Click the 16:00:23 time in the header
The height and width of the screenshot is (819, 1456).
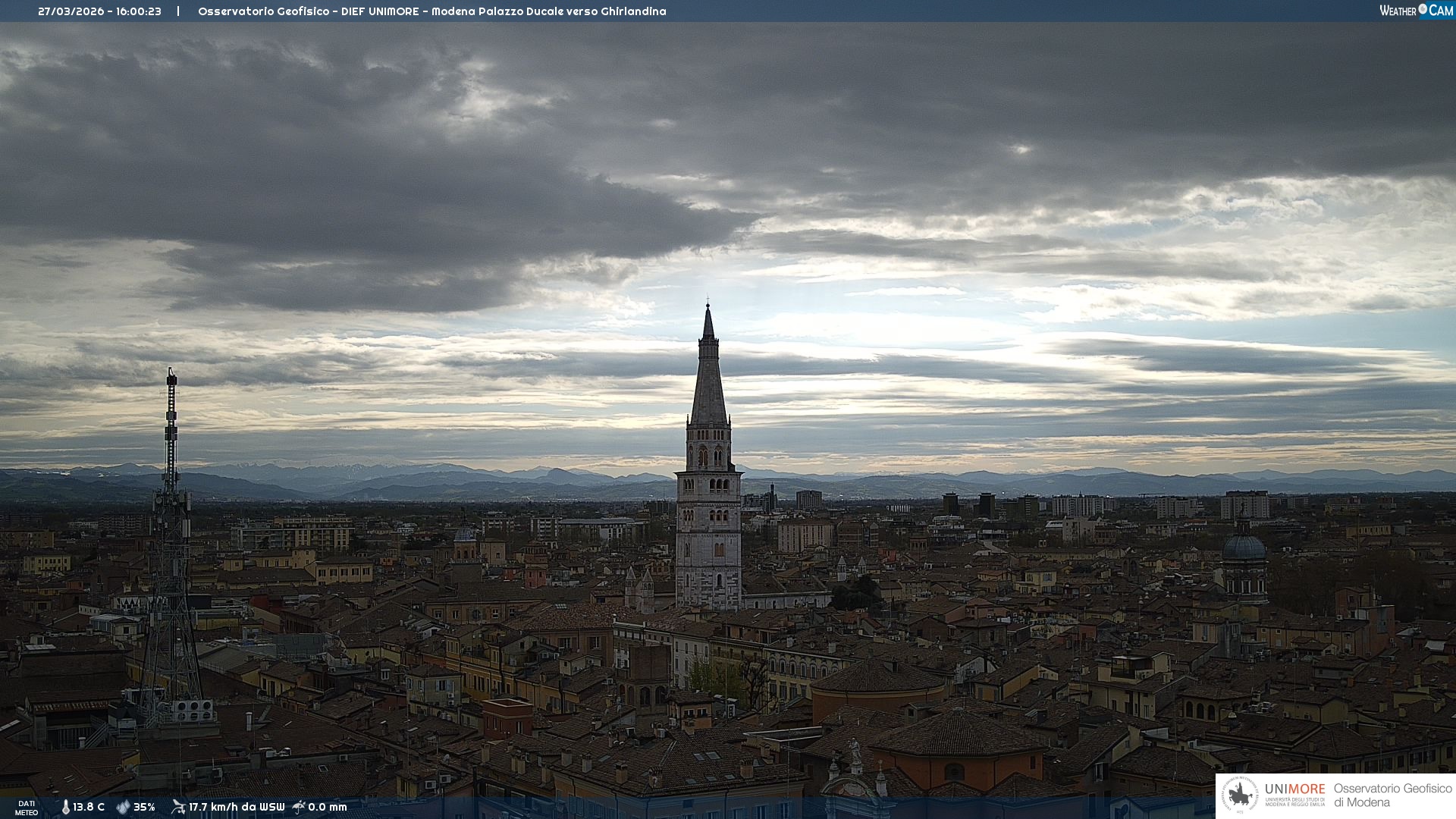138,11
